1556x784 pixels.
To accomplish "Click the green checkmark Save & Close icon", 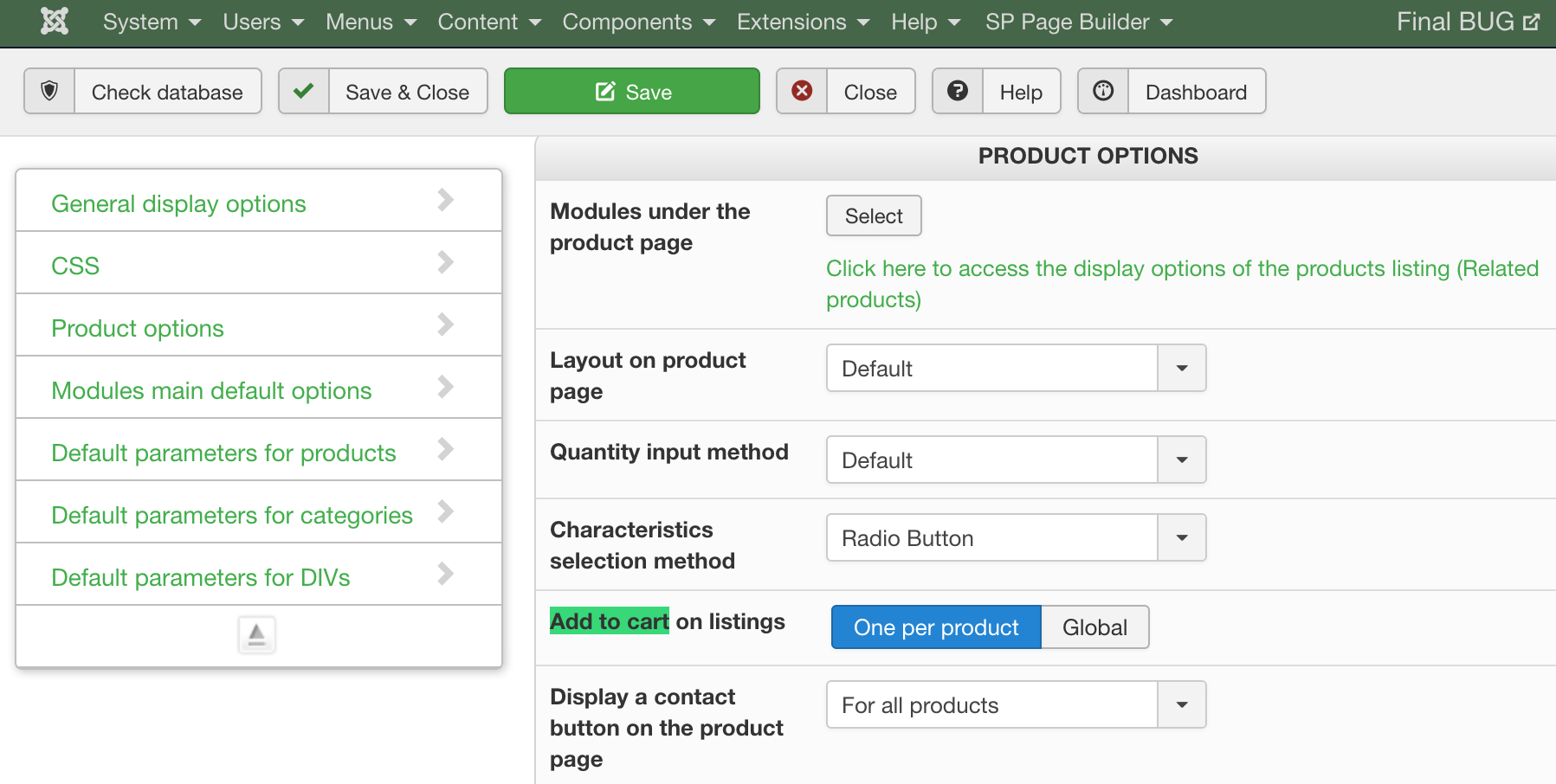I will [304, 91].
